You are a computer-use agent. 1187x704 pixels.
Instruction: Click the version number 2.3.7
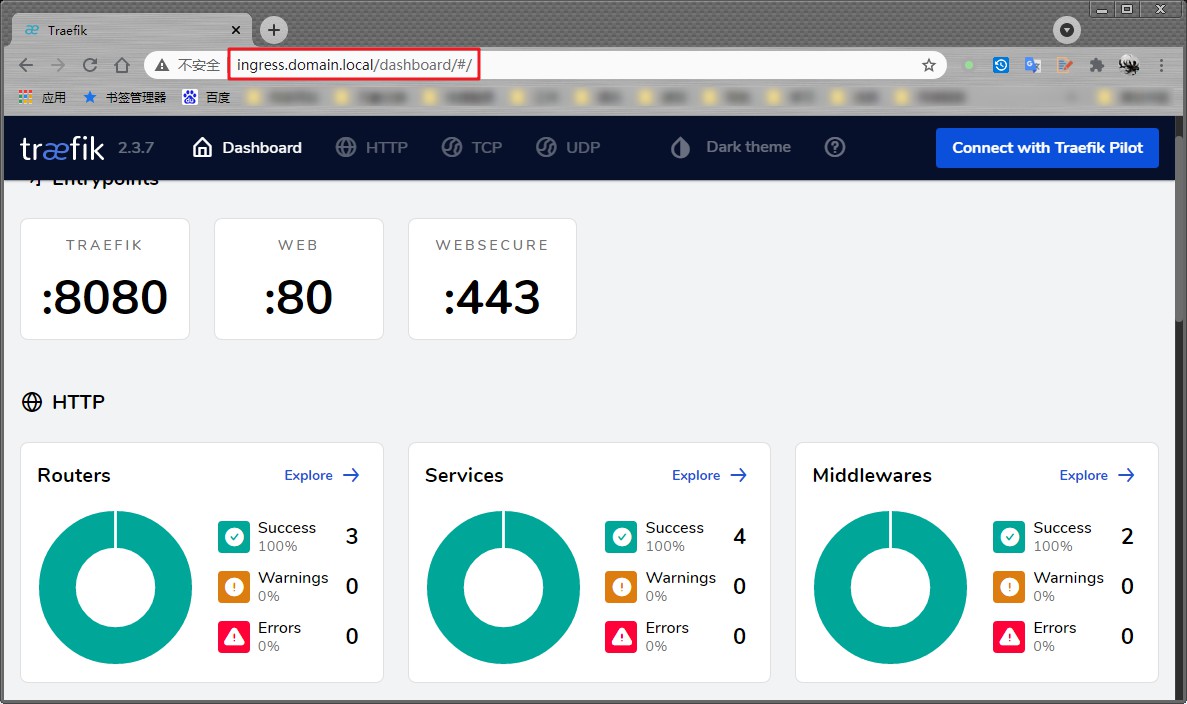[136, 148]
